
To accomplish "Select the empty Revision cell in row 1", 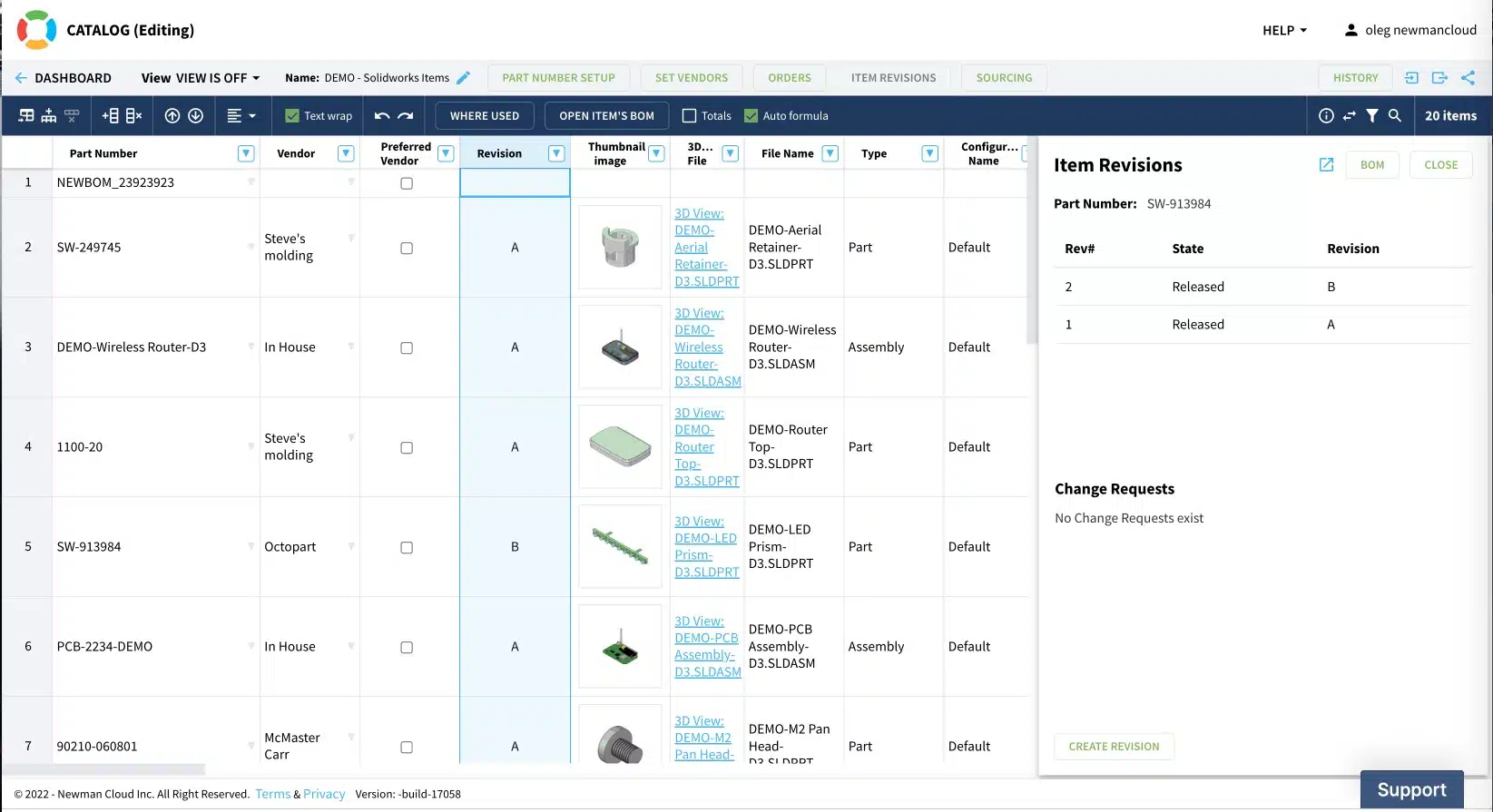I will pyautogui.click(x=515, y=183).
